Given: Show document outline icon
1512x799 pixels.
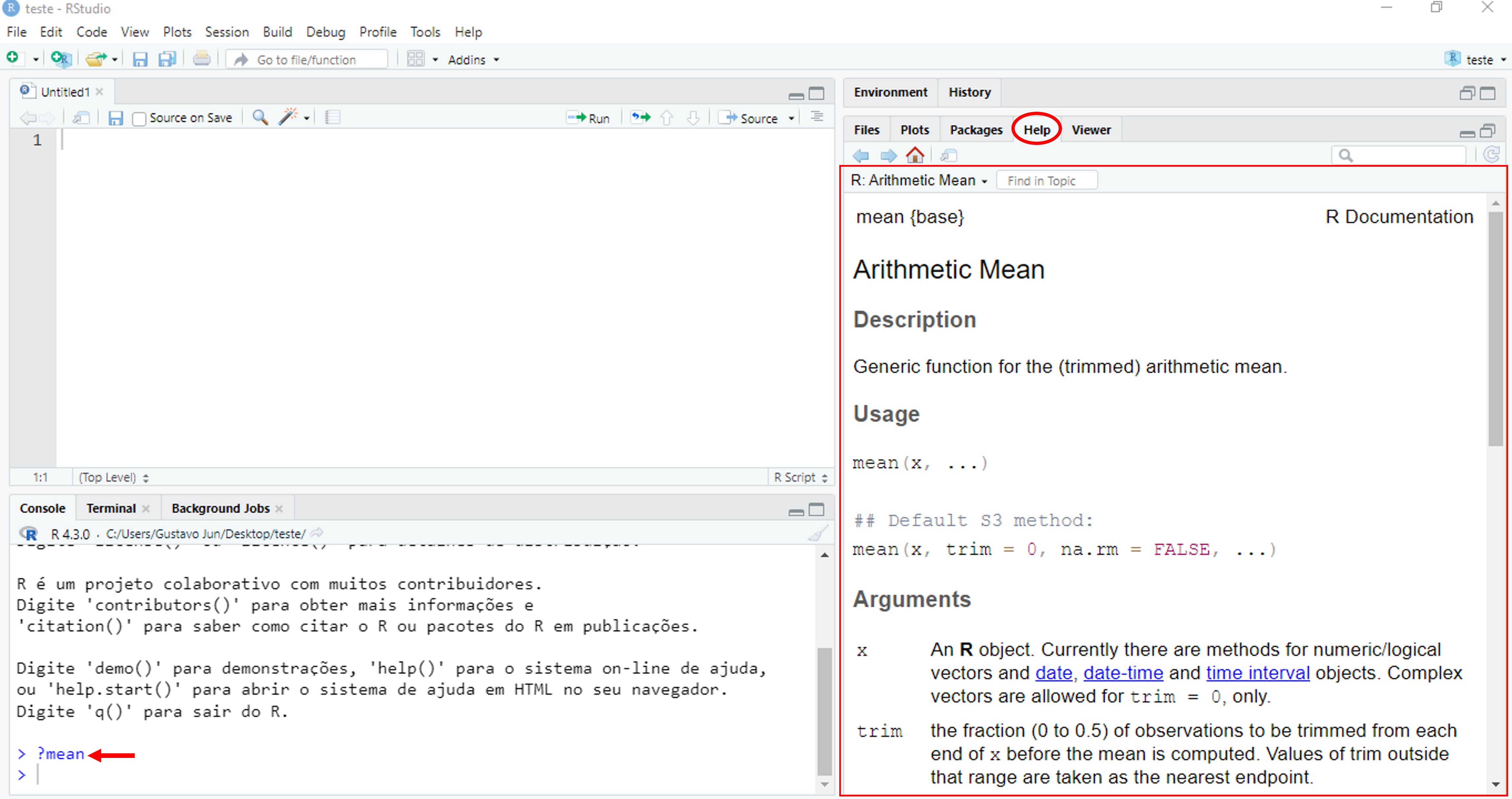Looking at the screenshot, I should pos(817,117).
